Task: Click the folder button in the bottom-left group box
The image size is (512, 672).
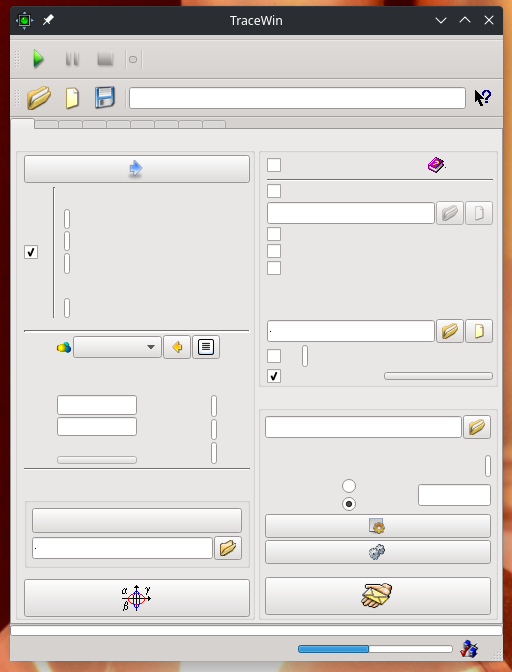Action: [x=228, y=548]
